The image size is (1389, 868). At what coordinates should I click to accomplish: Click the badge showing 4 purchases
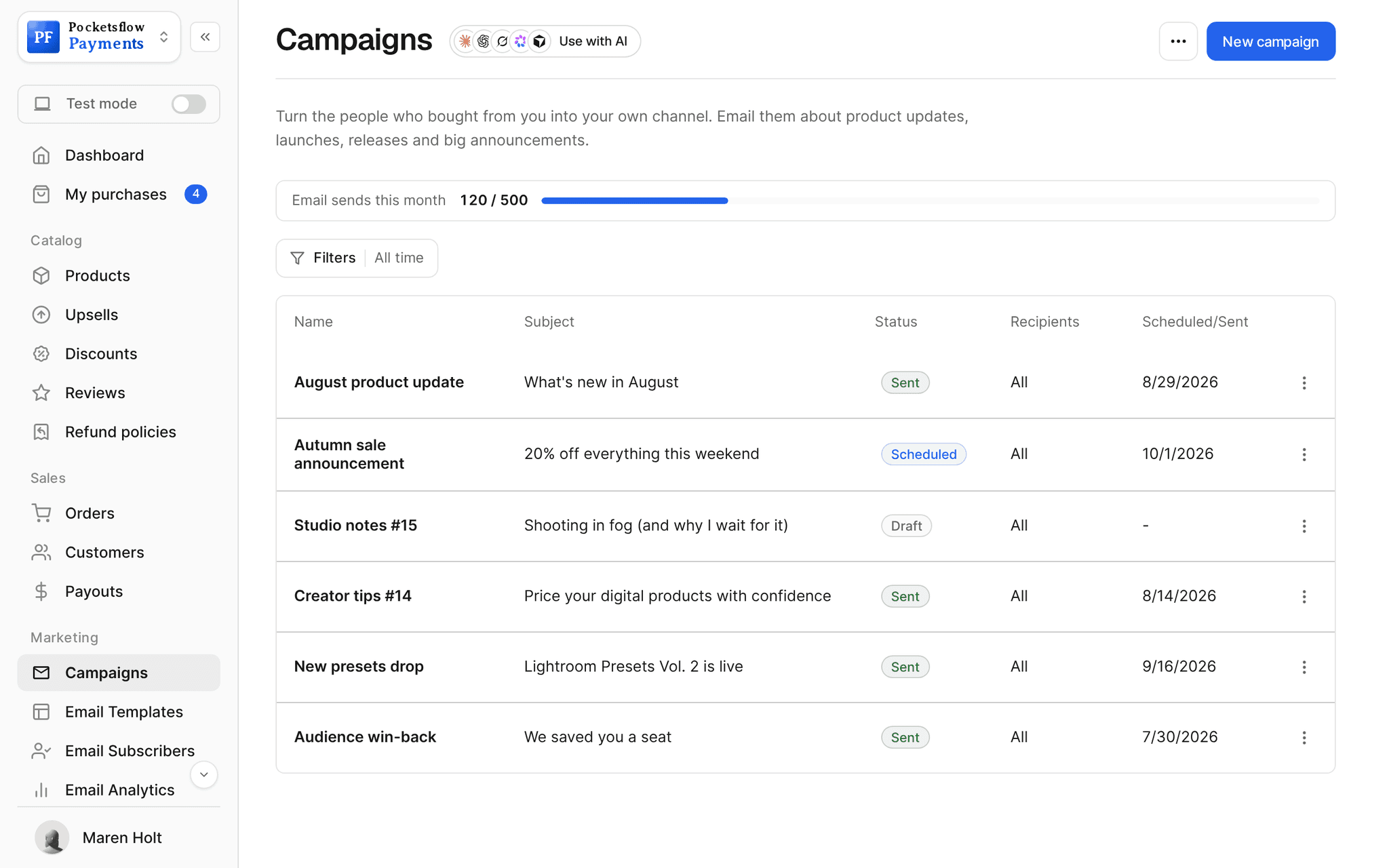tap(195, 195)
